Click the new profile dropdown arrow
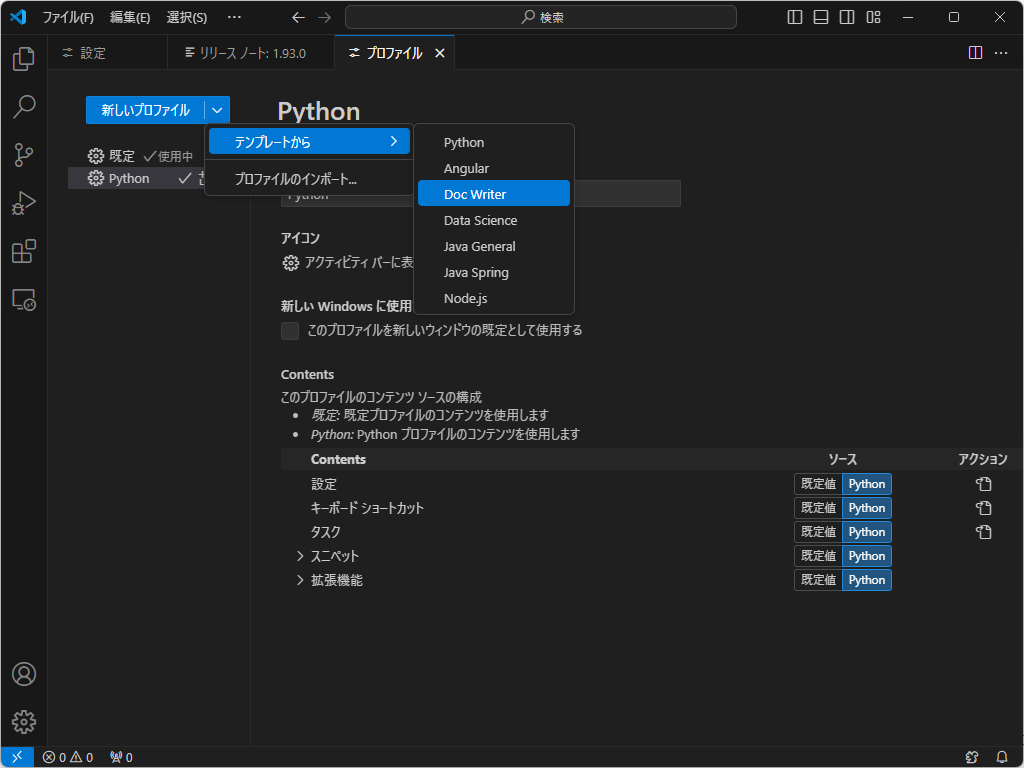This screenshot has width=1024, height=768. pyautogui.click(x=217, y=110)
